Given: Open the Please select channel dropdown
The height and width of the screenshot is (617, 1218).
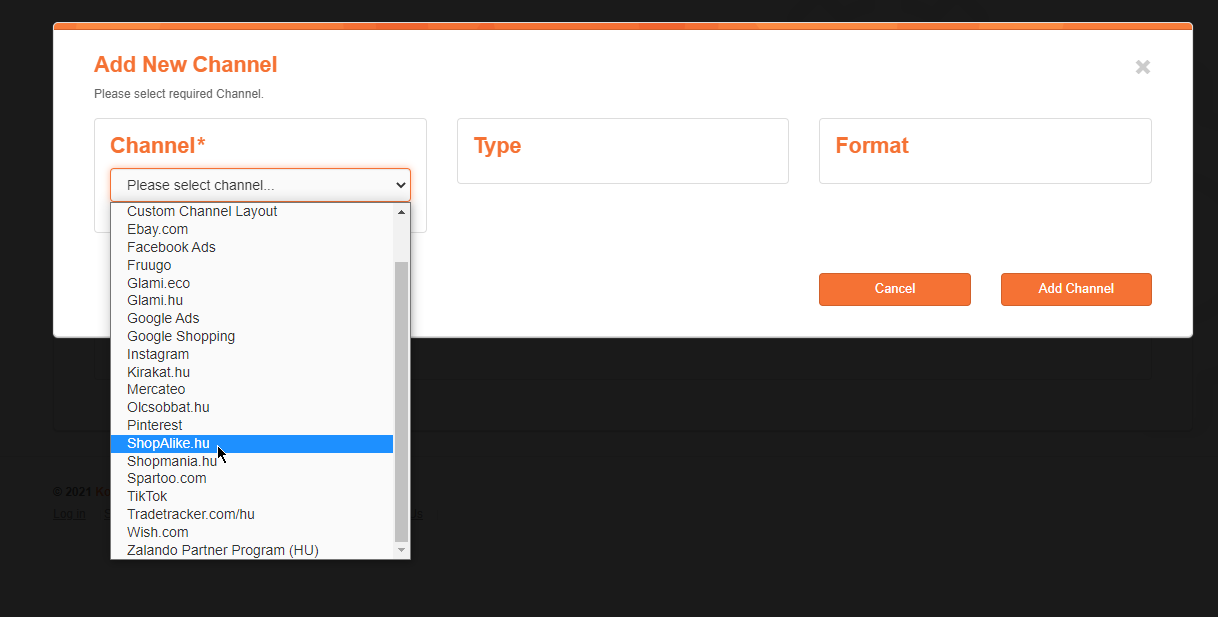Looking at the screenshot, I should tap(260, 185).
